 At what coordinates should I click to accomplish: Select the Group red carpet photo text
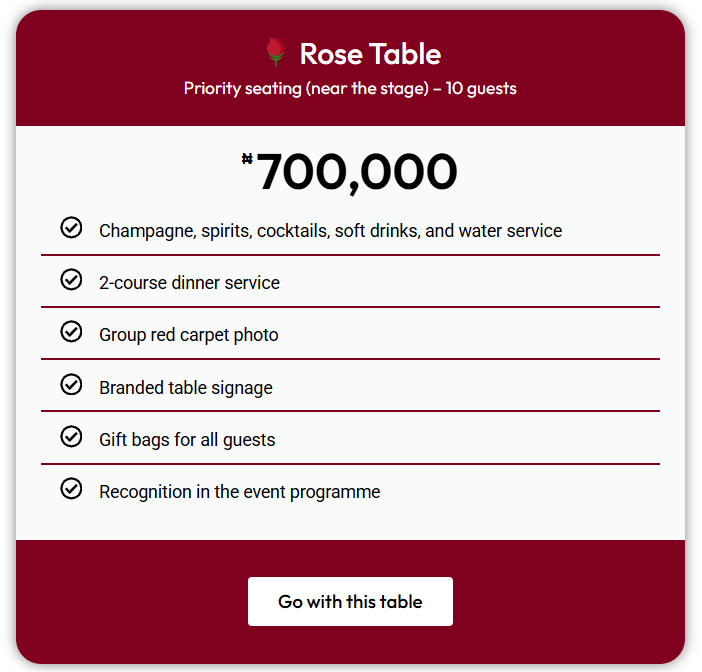point(188,335)
